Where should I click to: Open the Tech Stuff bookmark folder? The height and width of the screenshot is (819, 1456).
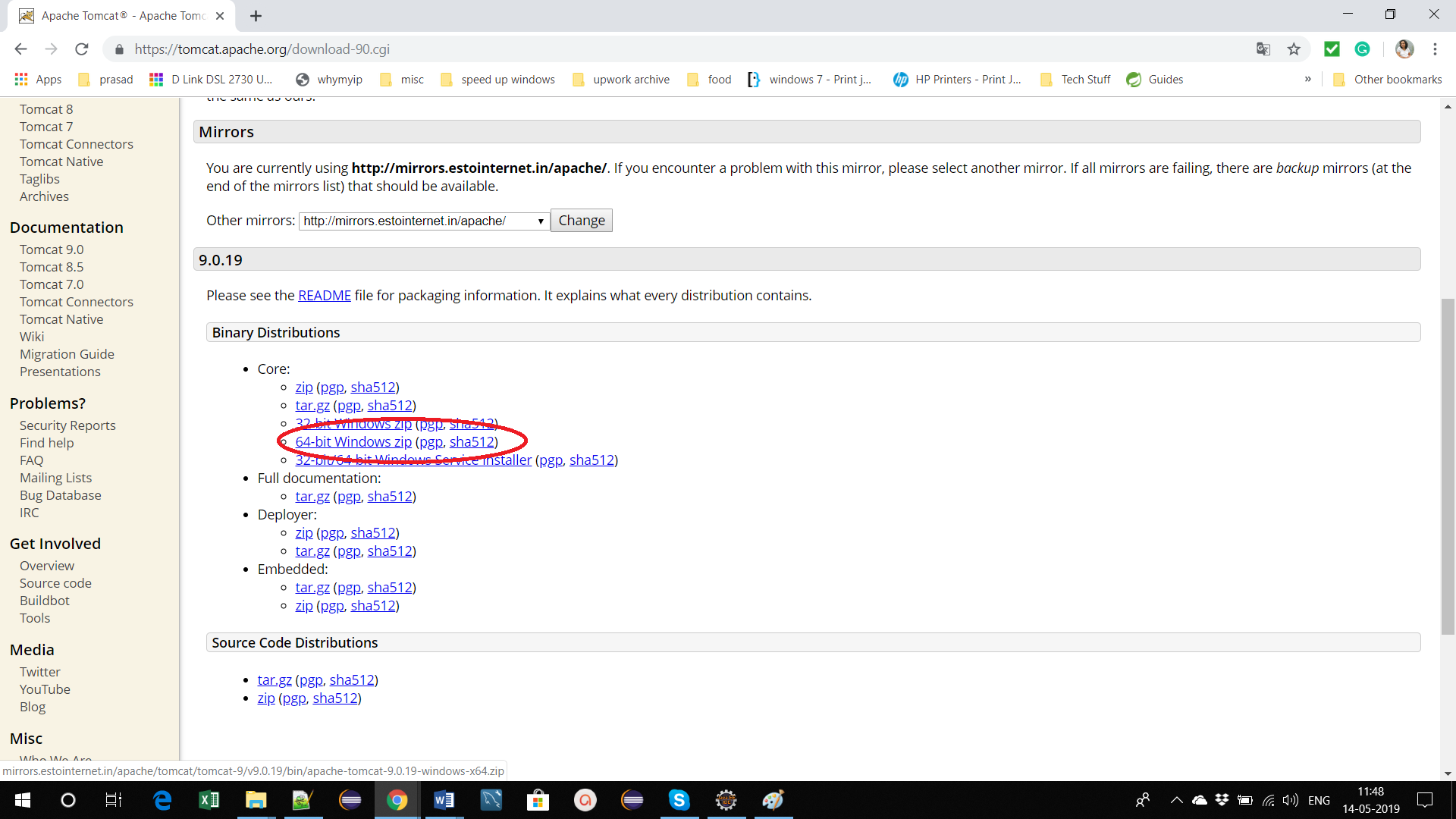(x=1076, y=80)
